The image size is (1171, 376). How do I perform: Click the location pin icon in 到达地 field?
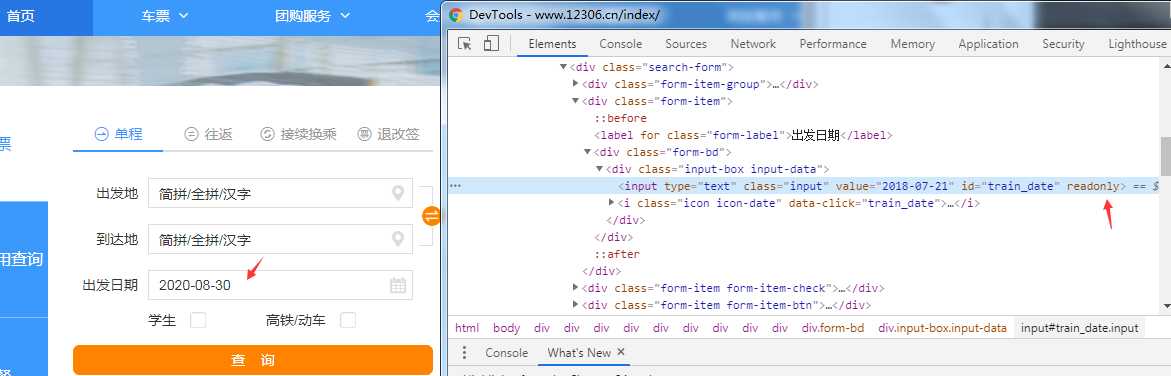[398, 239]
